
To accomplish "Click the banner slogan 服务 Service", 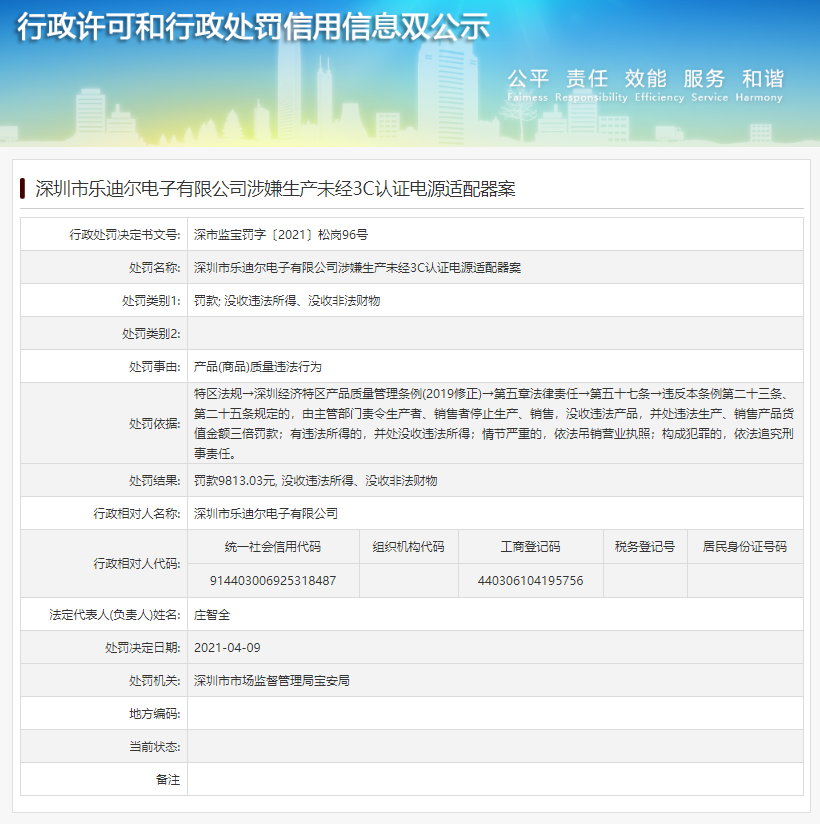I will (x=709, y=85).
